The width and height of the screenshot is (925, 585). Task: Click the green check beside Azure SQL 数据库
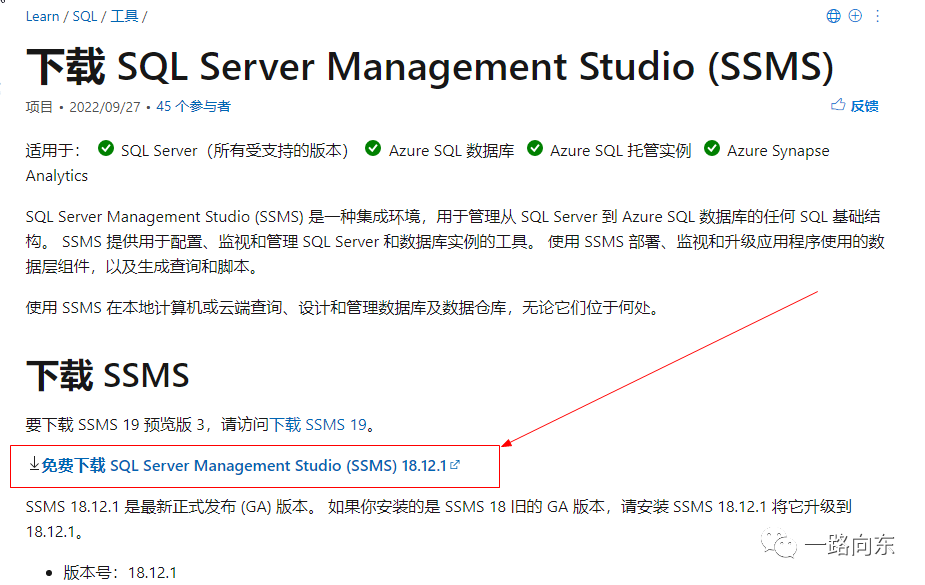(x=373, y=148)
